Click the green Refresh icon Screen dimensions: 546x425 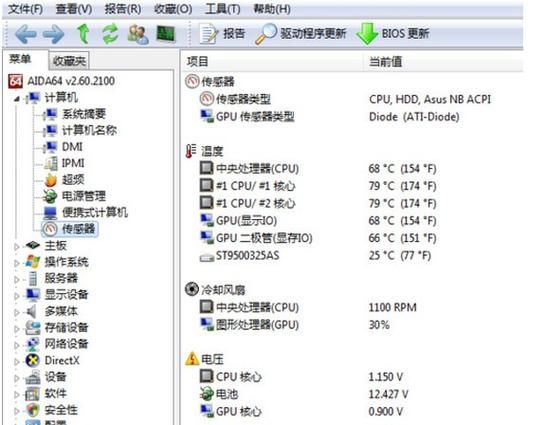(x=110, y=34)
